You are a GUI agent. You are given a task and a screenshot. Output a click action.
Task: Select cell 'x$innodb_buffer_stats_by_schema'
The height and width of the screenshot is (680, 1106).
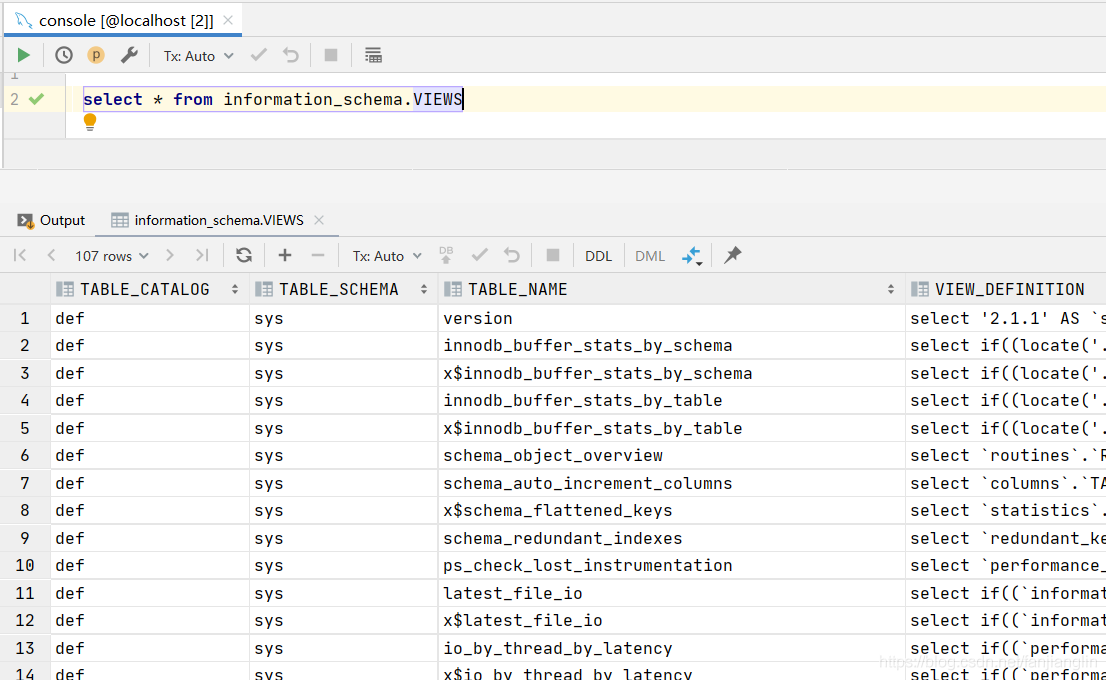click(x=671, y=373)
